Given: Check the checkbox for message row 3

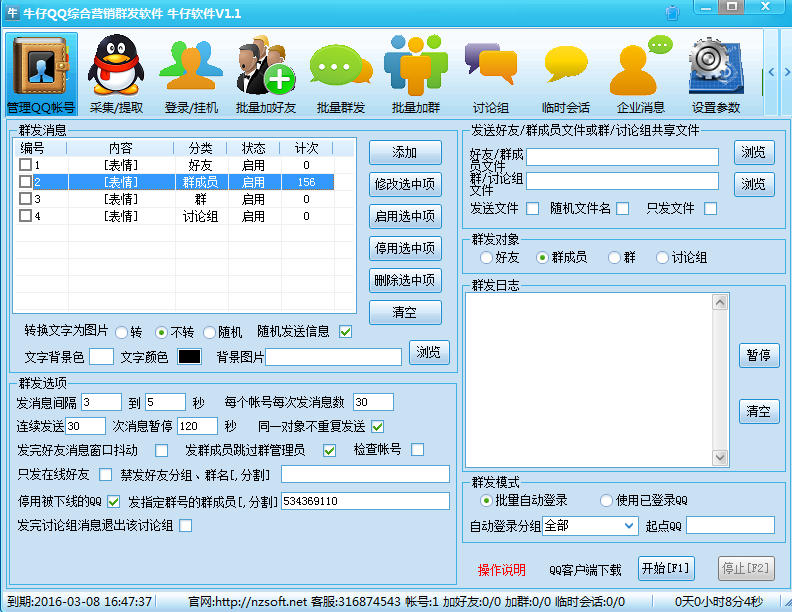Looking at the screenshot, I should [25, 199].
